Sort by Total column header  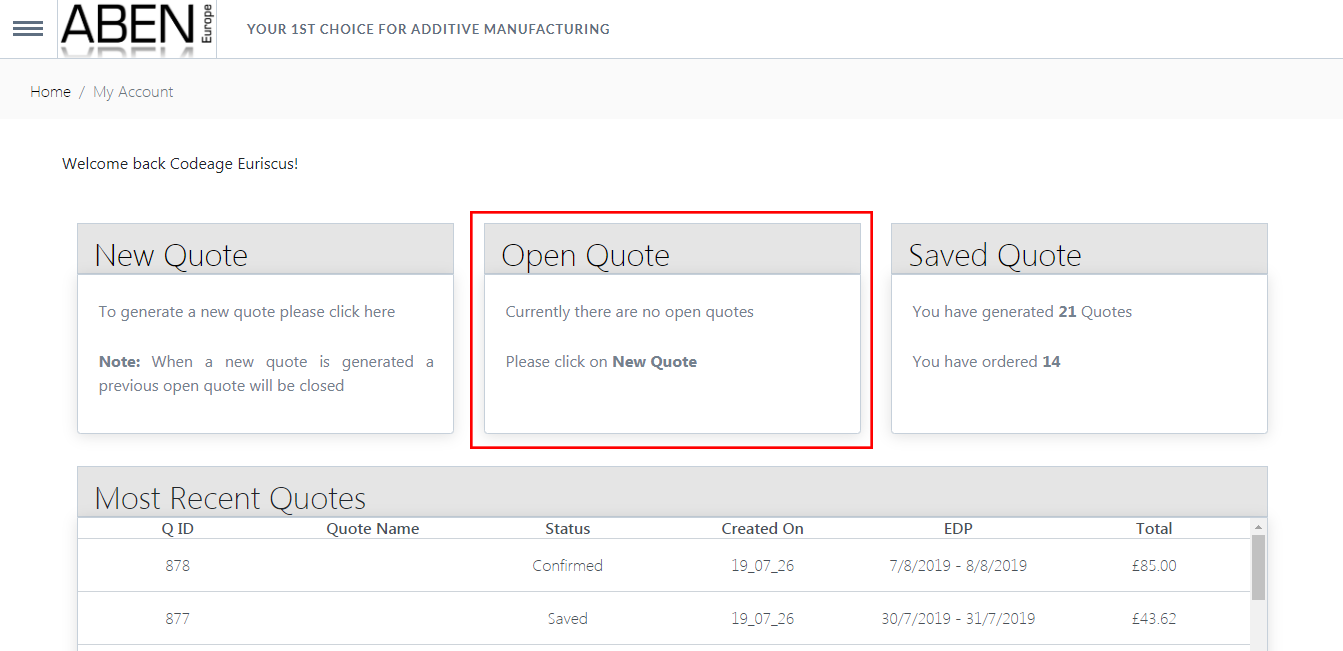pyautogui.click(x=1154, y=529)
